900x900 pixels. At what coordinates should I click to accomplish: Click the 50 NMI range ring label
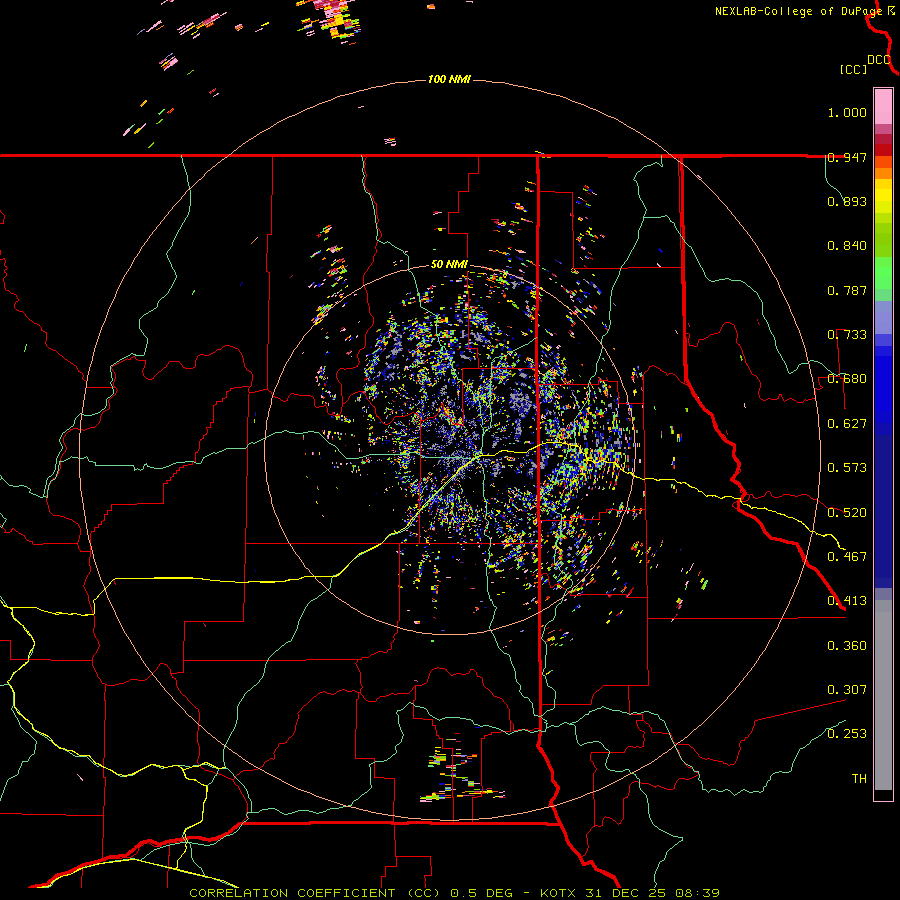(x=449, y=265)
